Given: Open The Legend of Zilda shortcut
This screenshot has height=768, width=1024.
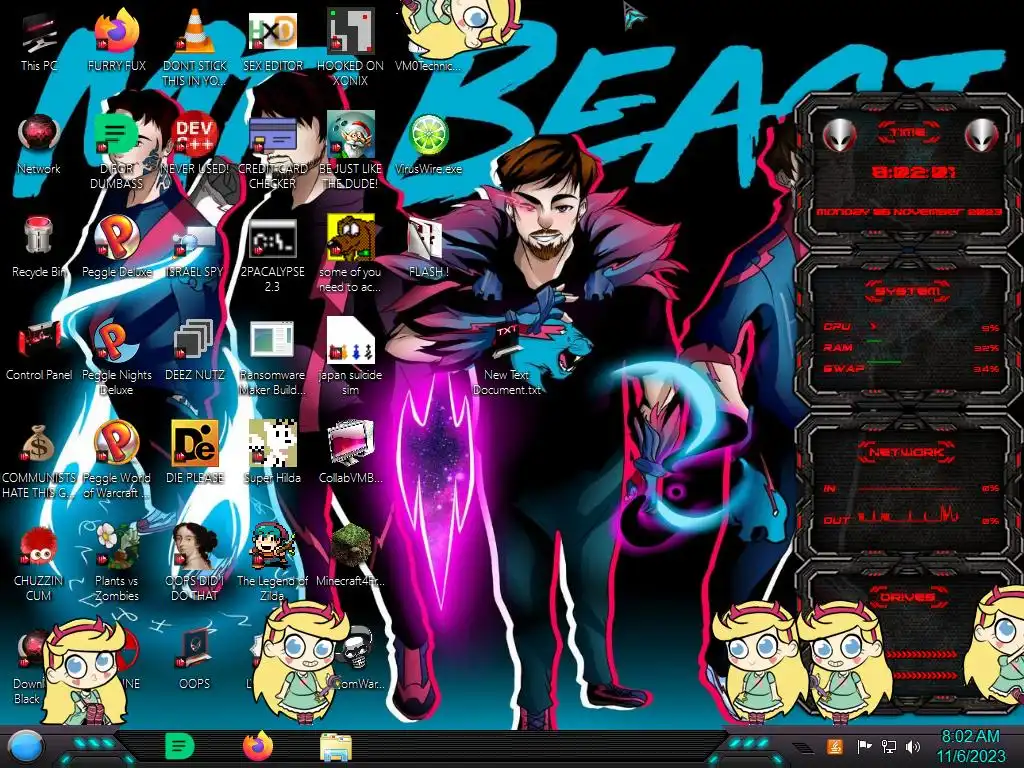Looking at the screenshot, I should [x=272, y=563].
